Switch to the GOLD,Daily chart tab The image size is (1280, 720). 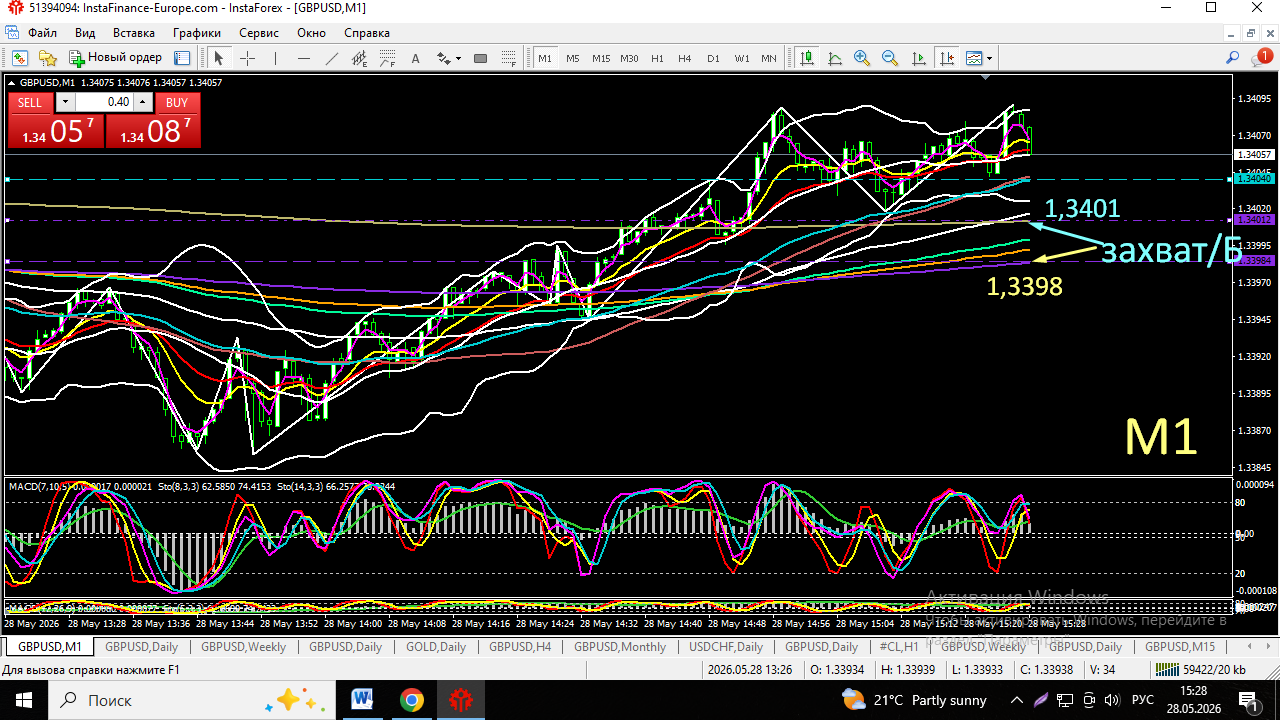coord(436,647)
